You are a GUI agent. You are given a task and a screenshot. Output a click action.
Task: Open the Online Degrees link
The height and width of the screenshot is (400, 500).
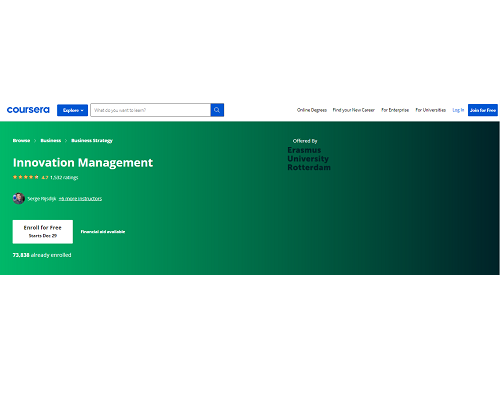click(312, 110)
